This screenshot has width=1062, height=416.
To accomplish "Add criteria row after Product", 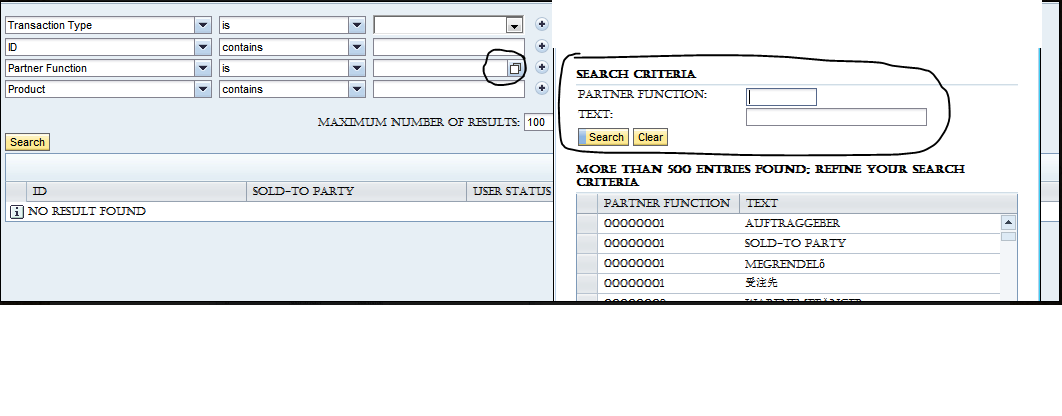I will 542,88.
